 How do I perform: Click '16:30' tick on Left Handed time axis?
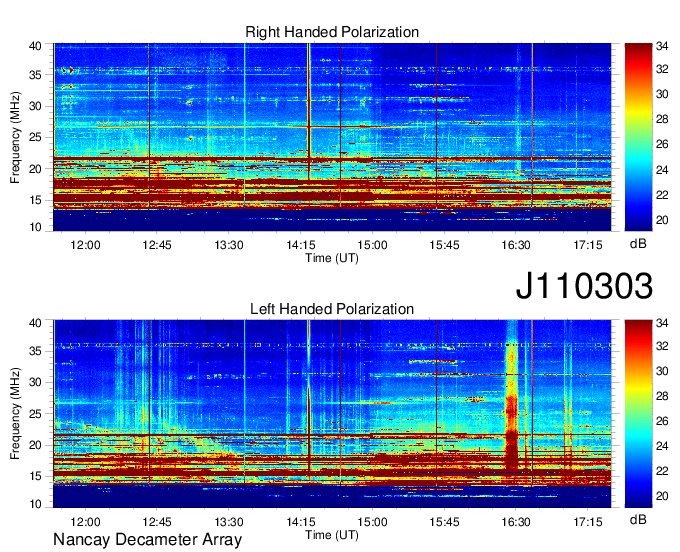pos(516,522)
